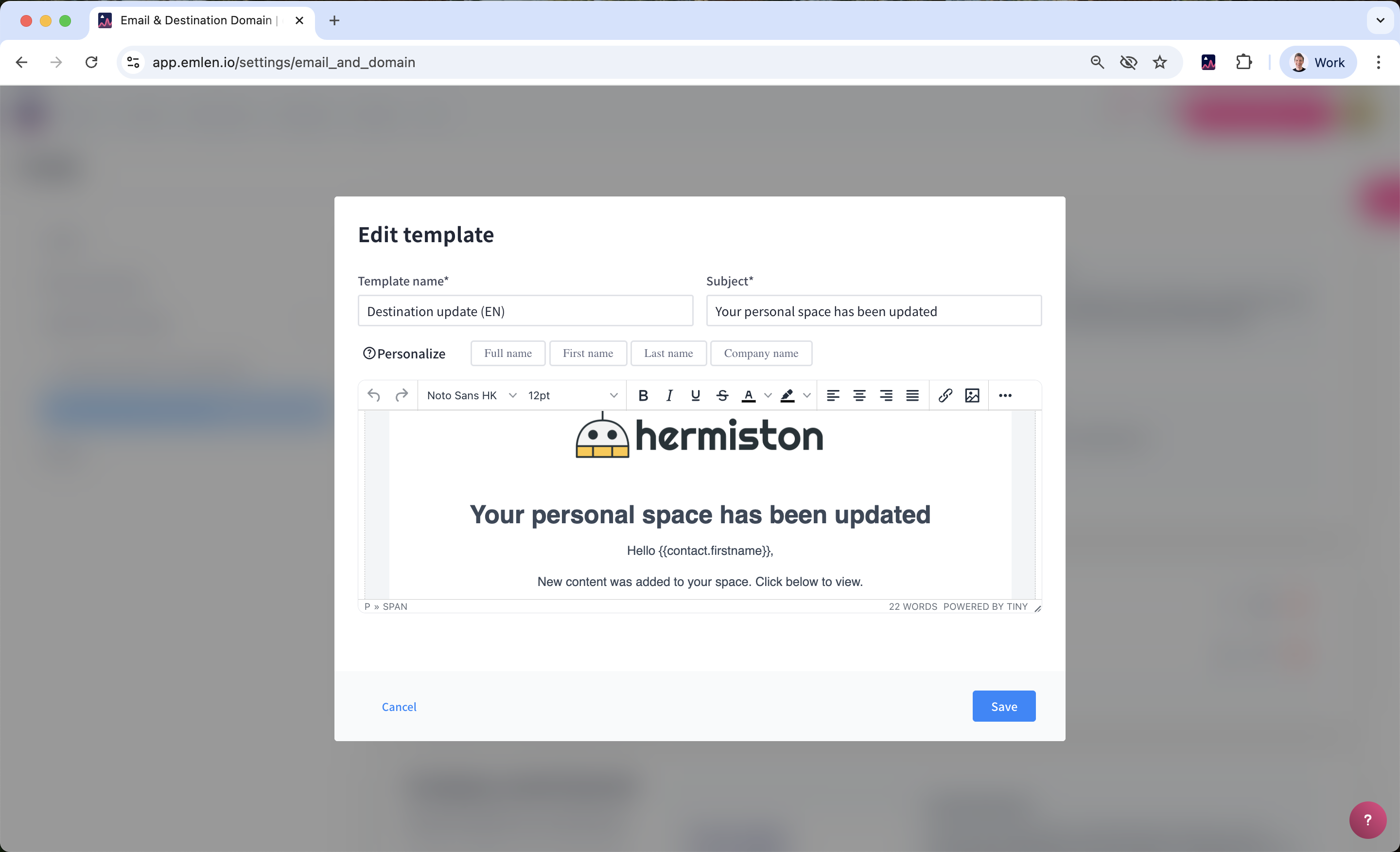Center align the text
Screen dimensions: 1400x852
click(859, 395)
